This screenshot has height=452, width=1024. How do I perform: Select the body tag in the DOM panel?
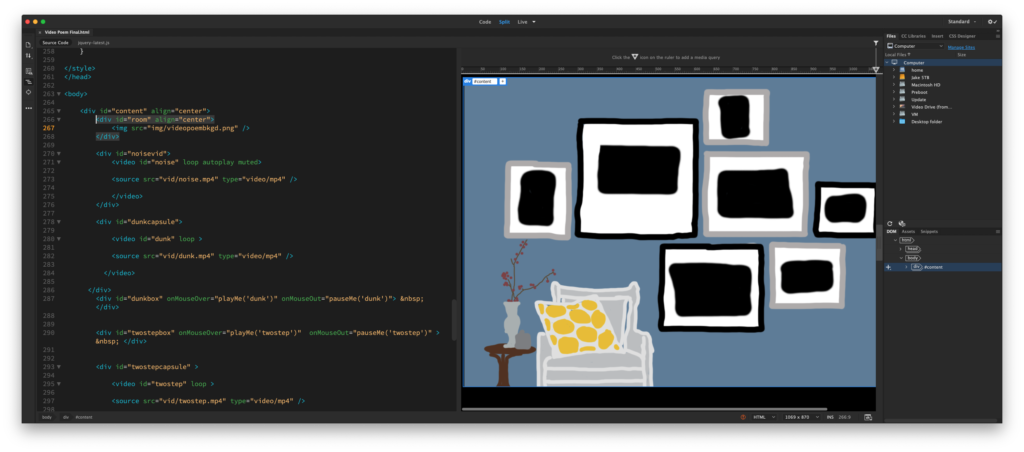click(912, 258)
